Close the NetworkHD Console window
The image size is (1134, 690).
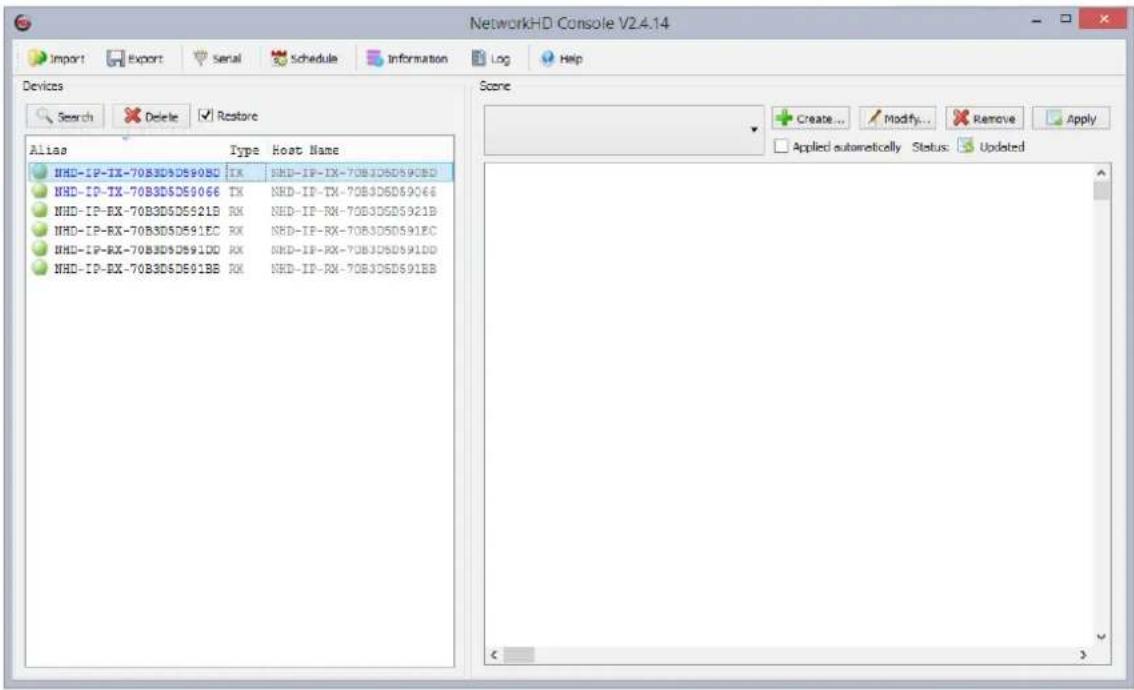pos(1102,20)
